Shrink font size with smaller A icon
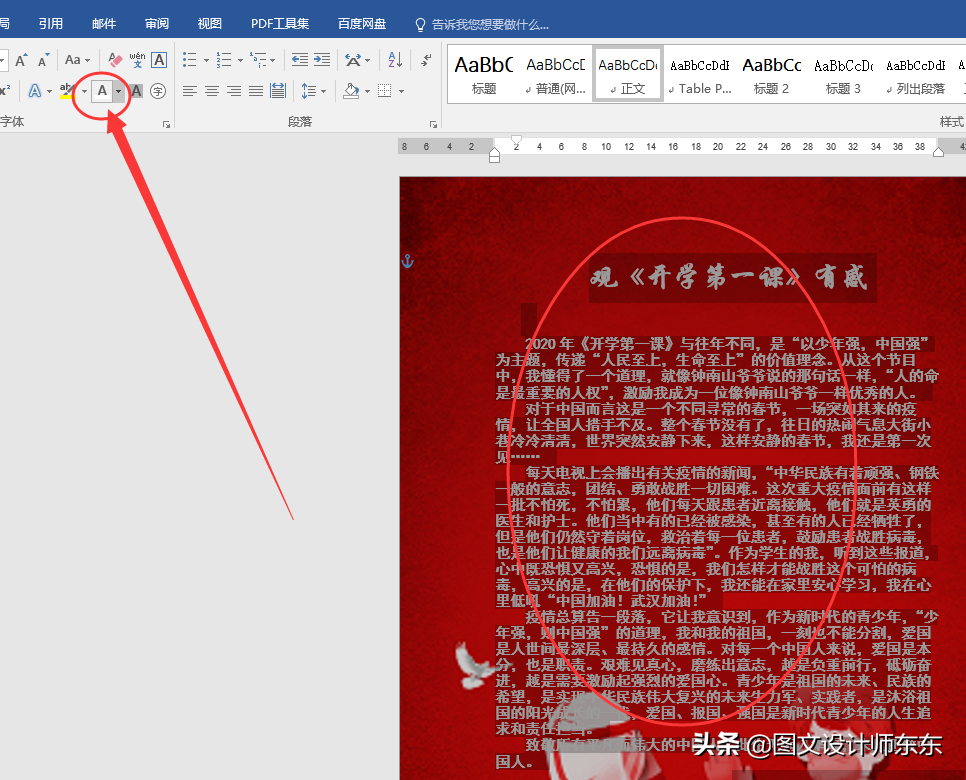 click(x=43, y=60)
